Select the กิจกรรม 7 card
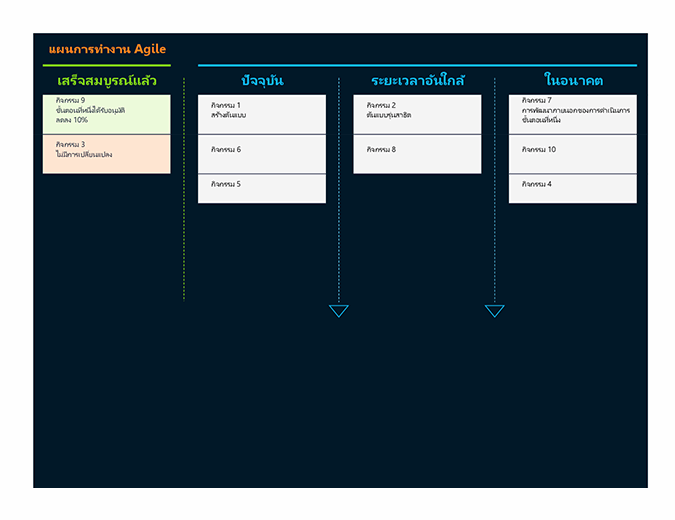The height and width of the screenshot is (520, 675). pyautogui.click(x=573, y=114)
